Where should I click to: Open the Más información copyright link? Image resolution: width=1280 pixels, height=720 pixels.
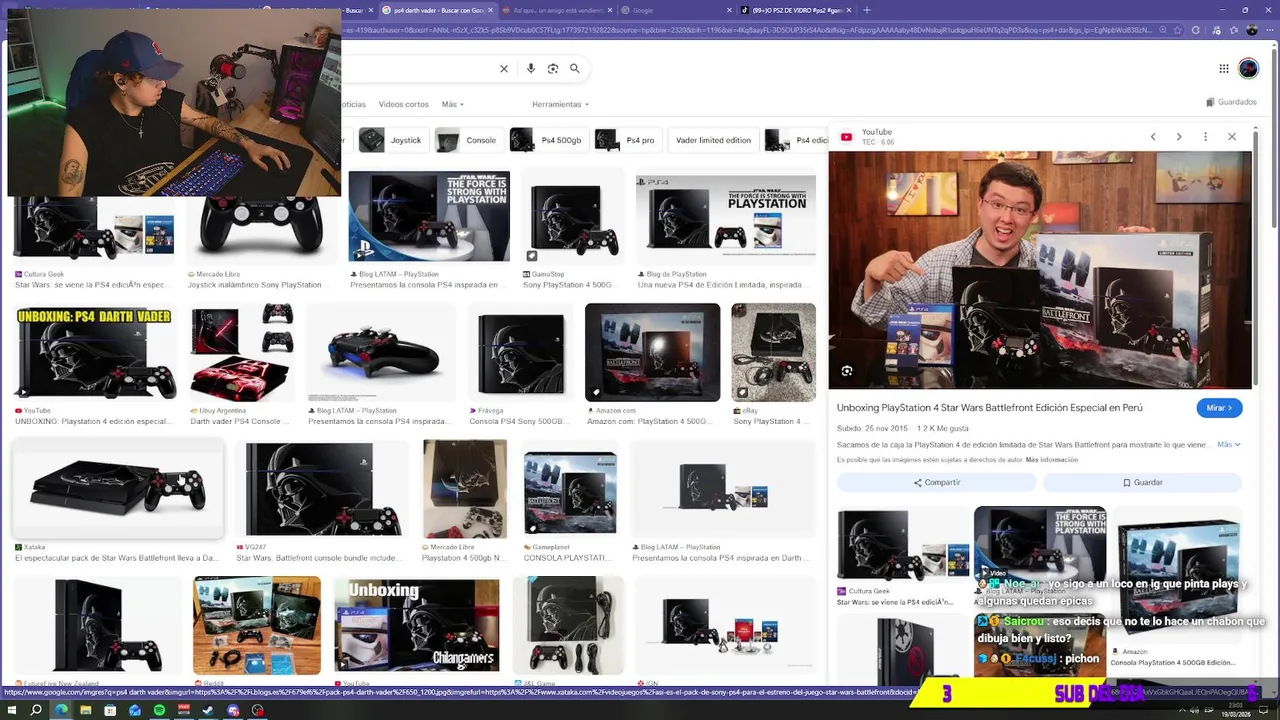(x=1050, y=460)
